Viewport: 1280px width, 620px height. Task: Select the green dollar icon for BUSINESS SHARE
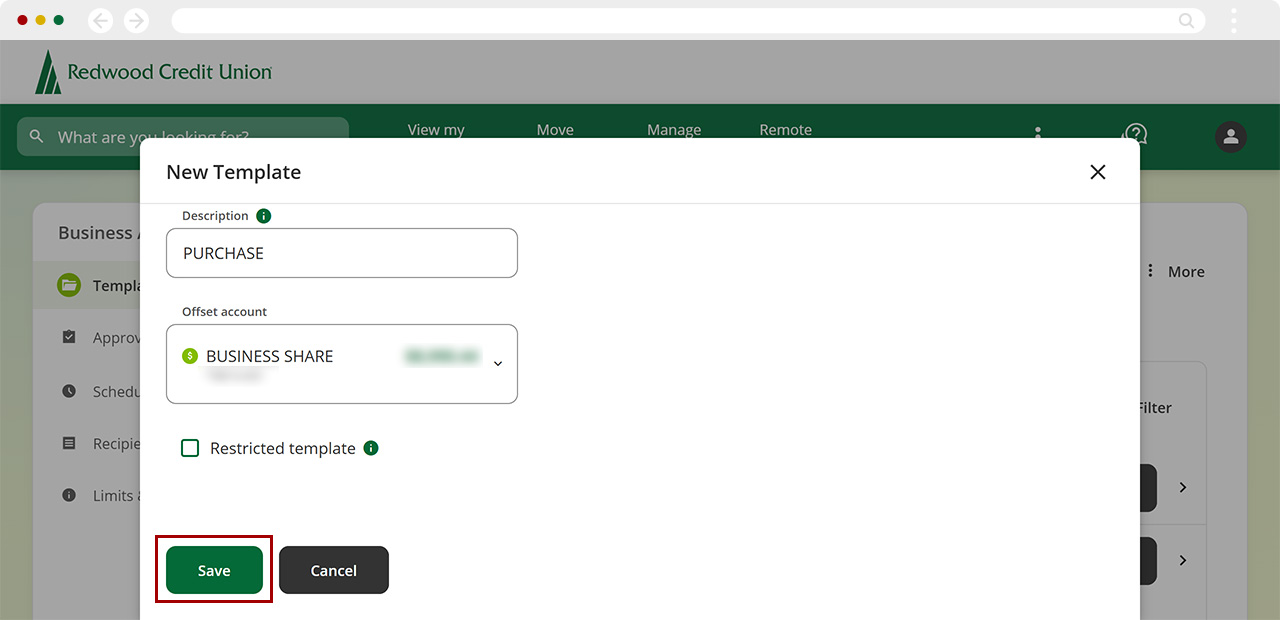click(190, 356)
